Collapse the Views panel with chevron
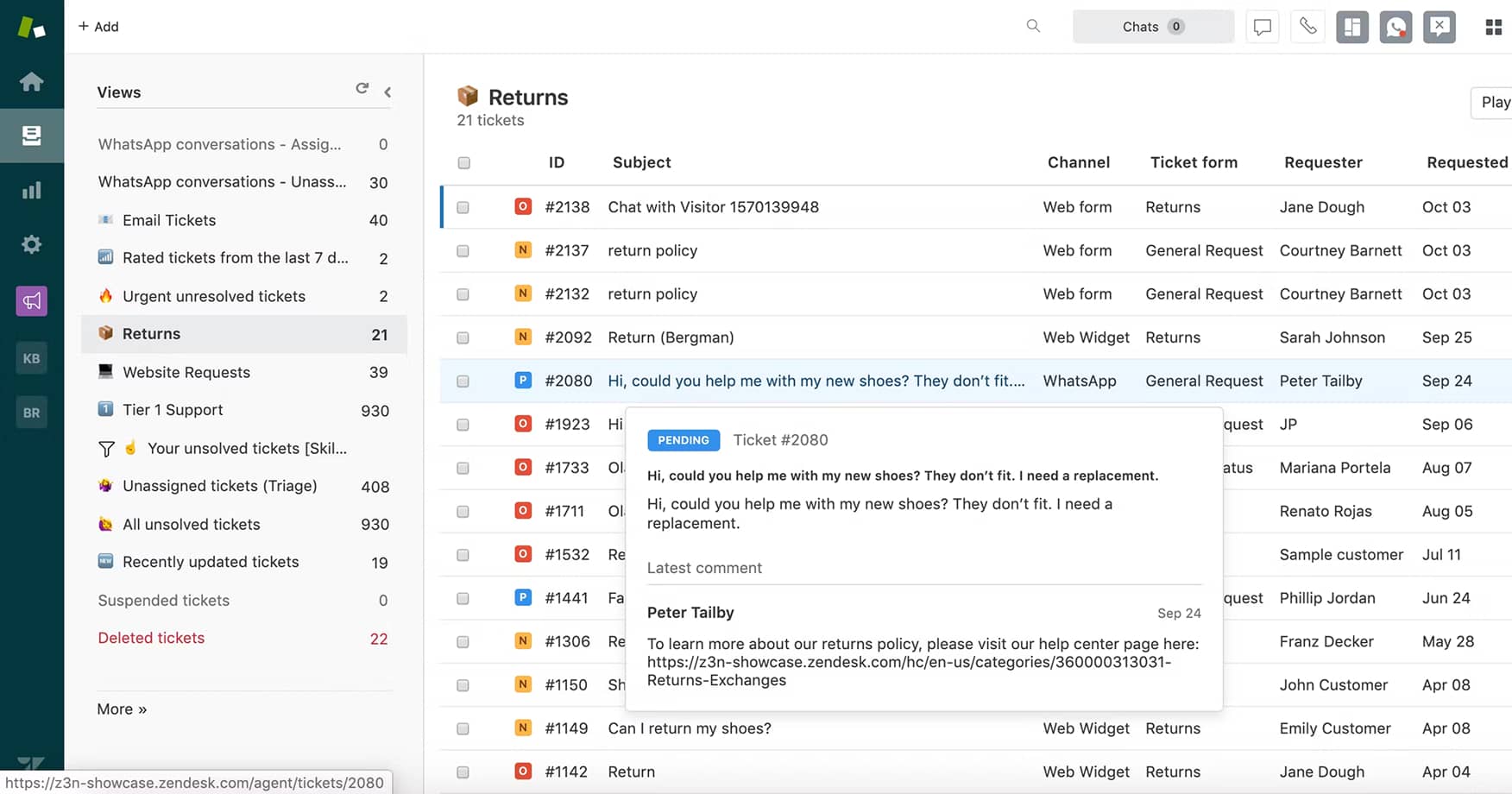The height and width of the screenshot is (794, 1512). 387,91
